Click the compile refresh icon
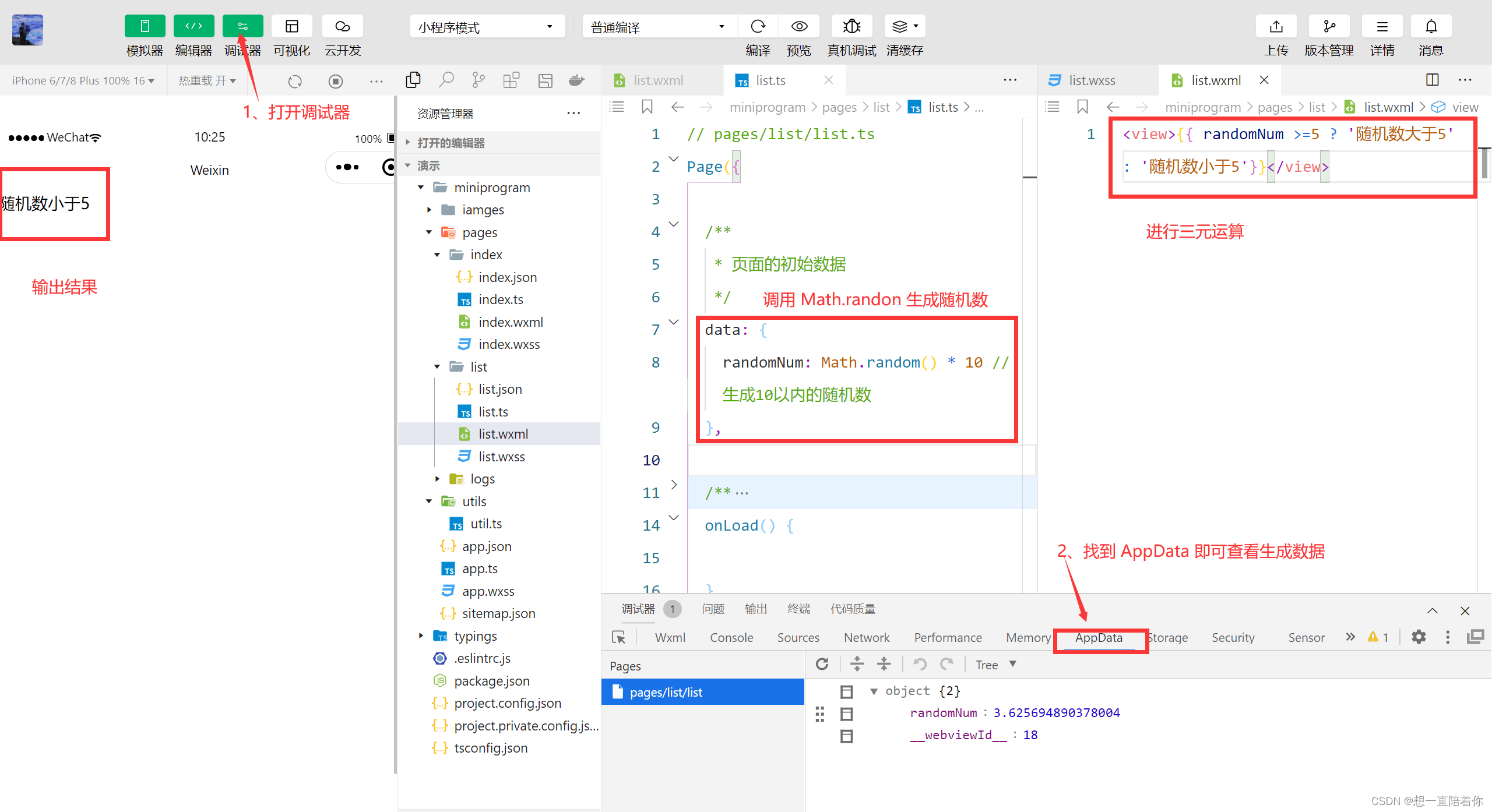Screen dimensions: 1492x812 click(758, 26)
